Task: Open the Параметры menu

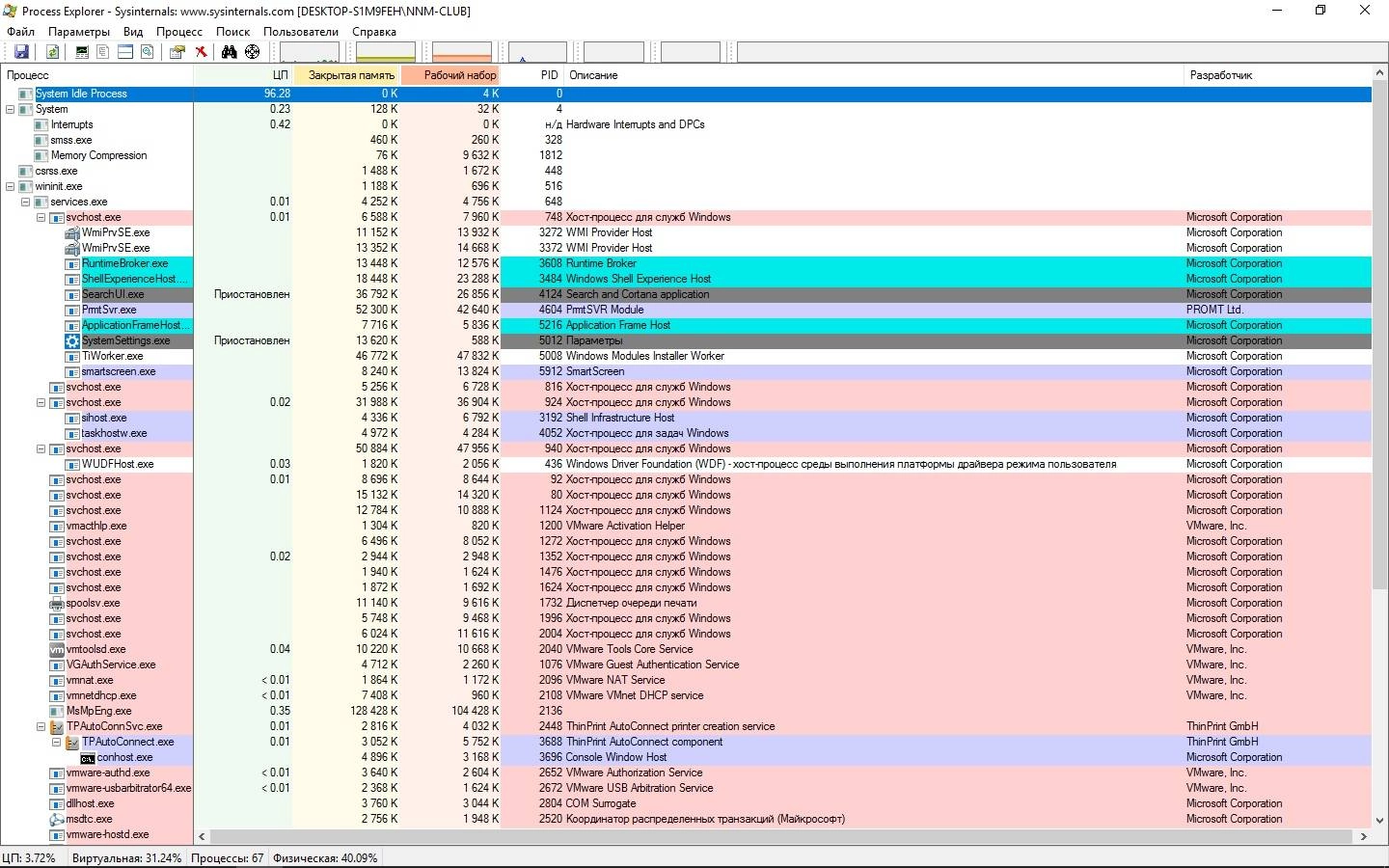Action: click(79, 32)
